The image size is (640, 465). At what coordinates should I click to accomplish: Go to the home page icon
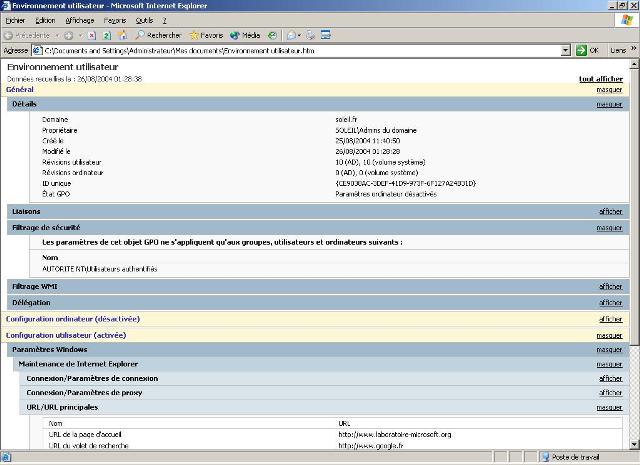[122, 35]
